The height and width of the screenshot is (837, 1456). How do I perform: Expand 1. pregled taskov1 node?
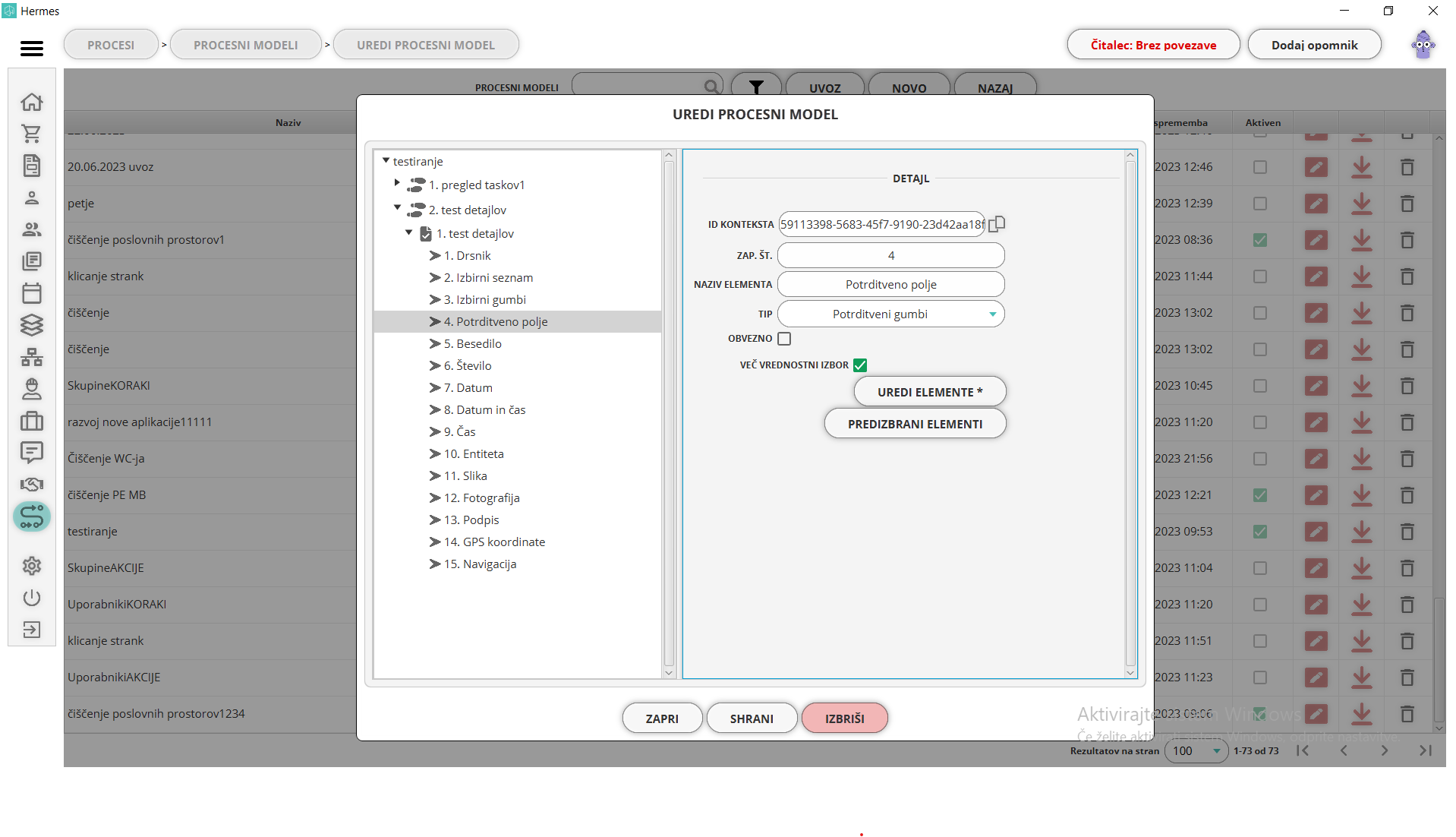[x=397, y=183]
